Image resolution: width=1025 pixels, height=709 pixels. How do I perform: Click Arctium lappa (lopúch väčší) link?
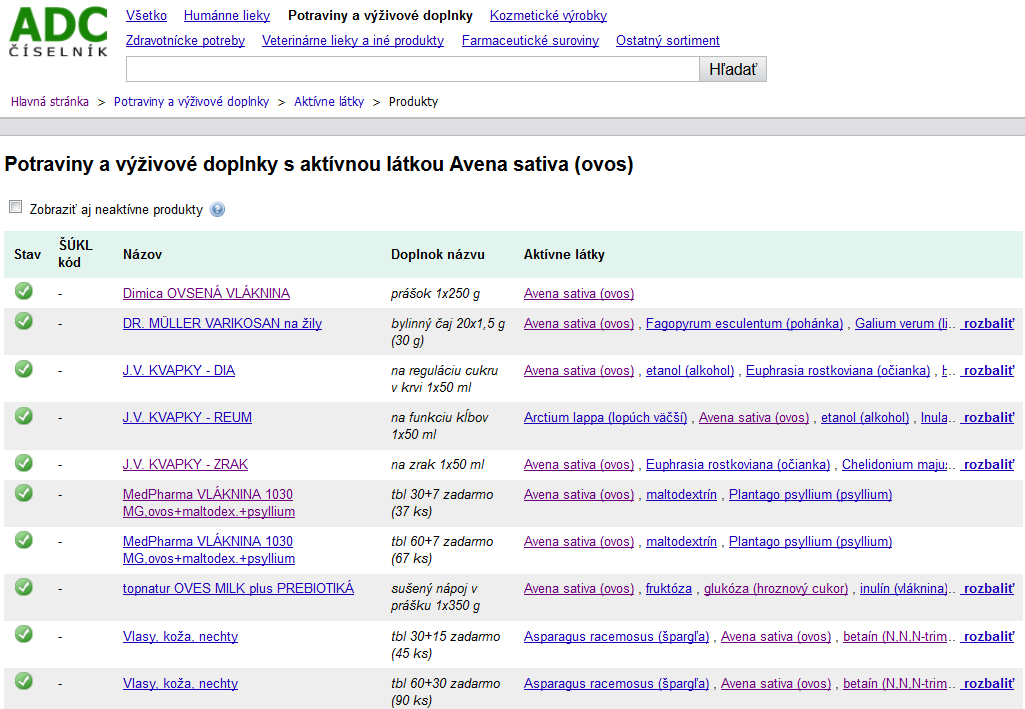click(605, 418)
